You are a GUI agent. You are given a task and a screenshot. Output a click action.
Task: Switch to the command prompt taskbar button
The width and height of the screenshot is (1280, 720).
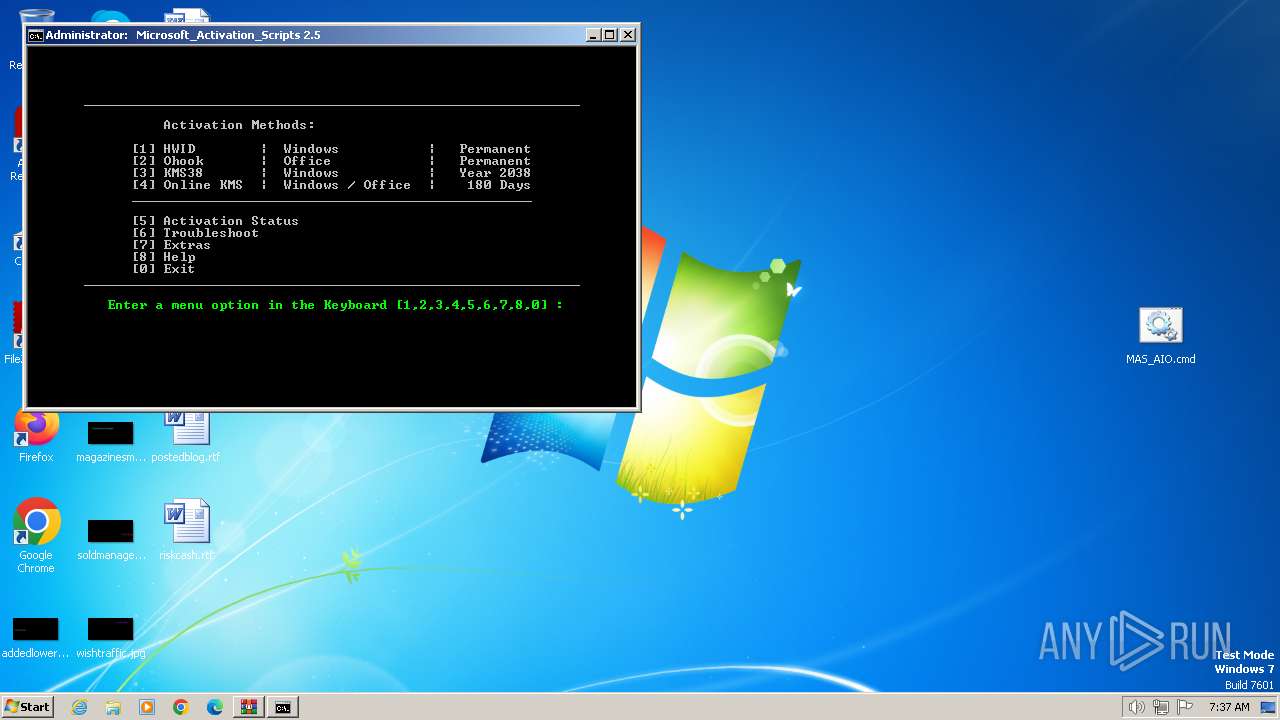point(283,707)
